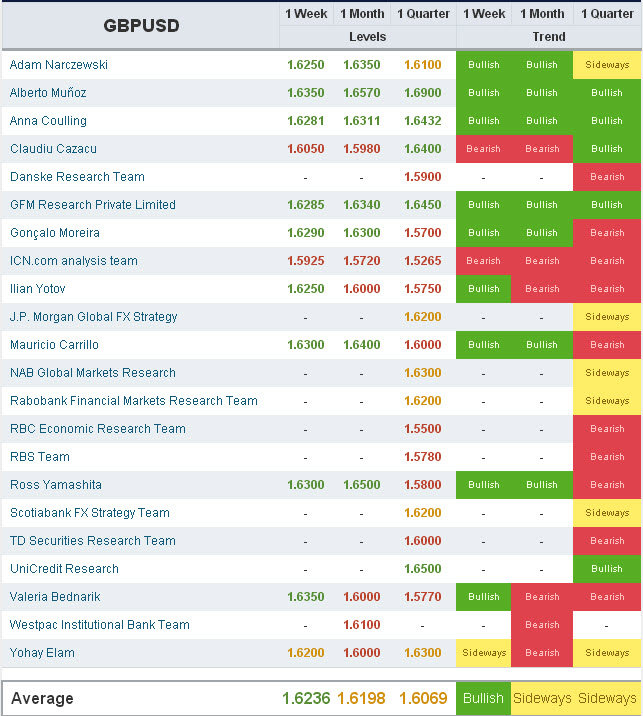The image size is (643, 716).
Task: Open Danske Research Team link
Action: pos(77,177)
